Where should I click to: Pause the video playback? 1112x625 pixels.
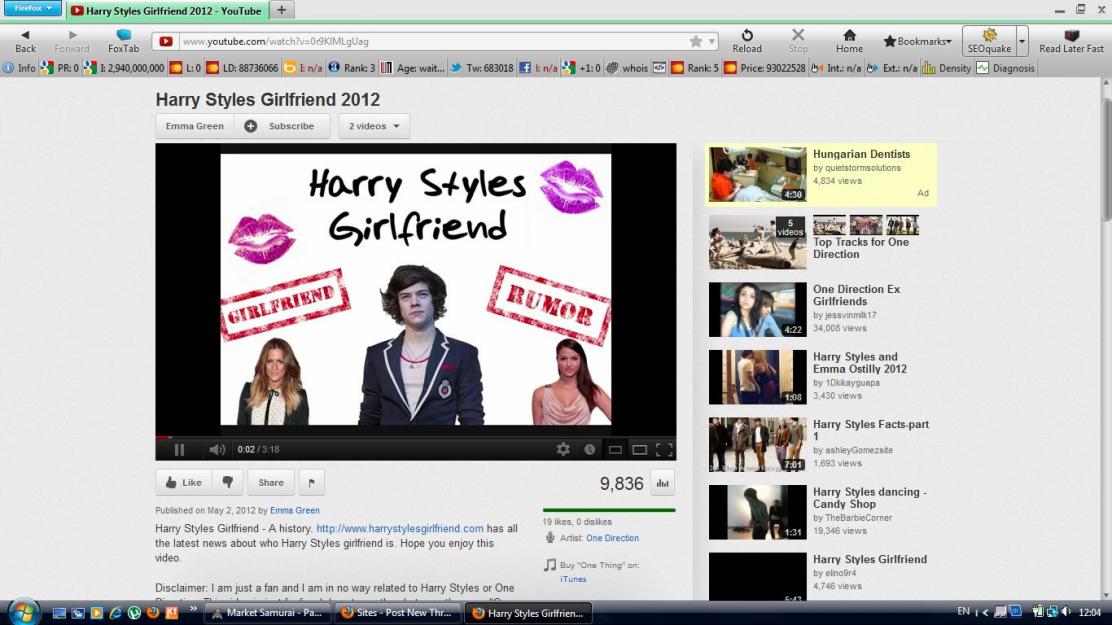(179, 449)
